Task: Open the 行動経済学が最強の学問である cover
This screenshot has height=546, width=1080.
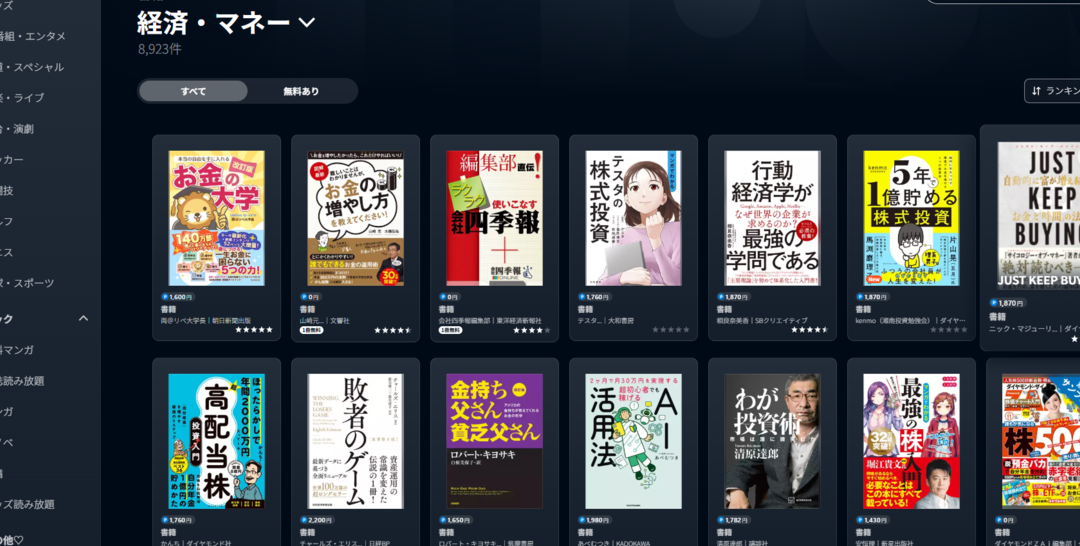Action: tap(772, 218)
